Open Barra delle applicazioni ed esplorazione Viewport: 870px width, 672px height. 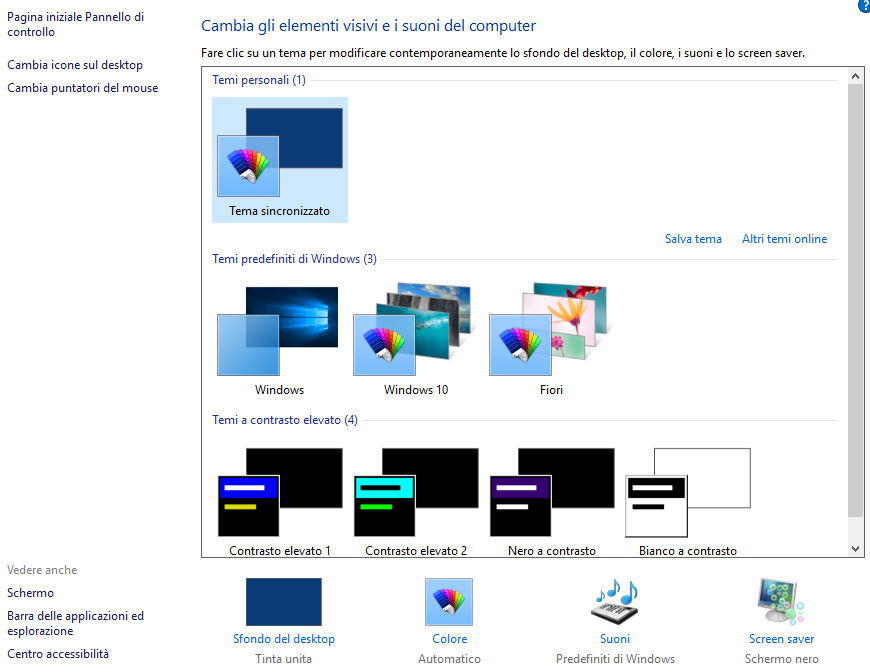click(75, 623)
